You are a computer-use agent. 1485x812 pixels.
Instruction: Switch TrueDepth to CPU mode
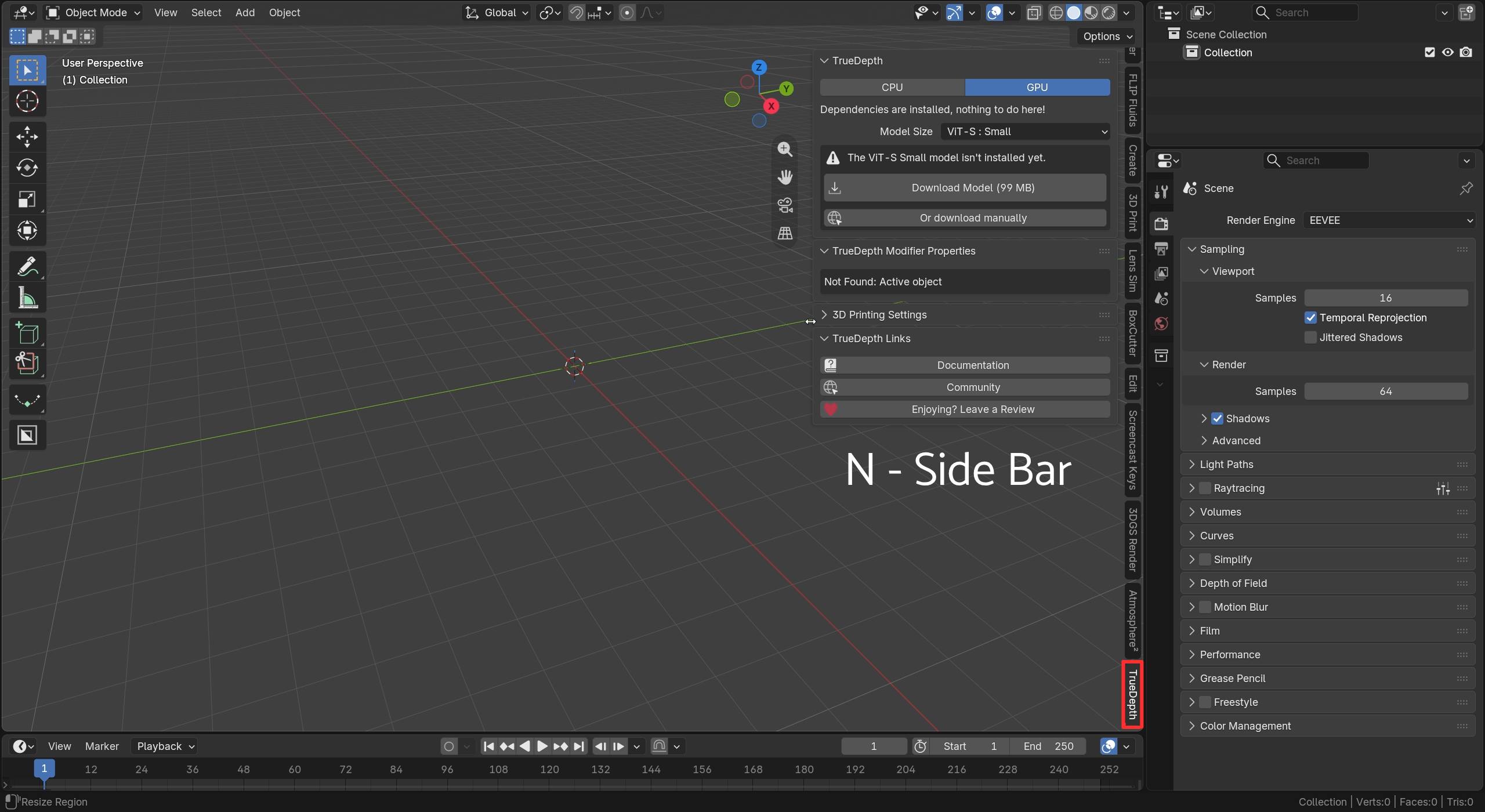(892, 87)
